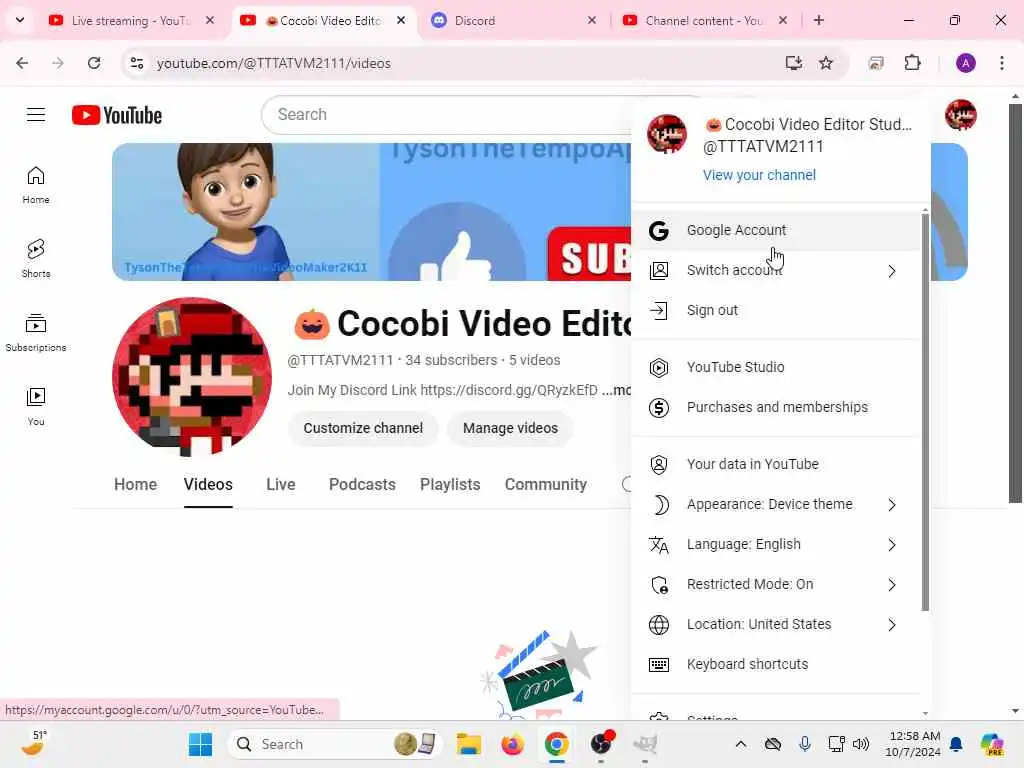Click the account avatar at top right
1024x768 pixels.
960,115
